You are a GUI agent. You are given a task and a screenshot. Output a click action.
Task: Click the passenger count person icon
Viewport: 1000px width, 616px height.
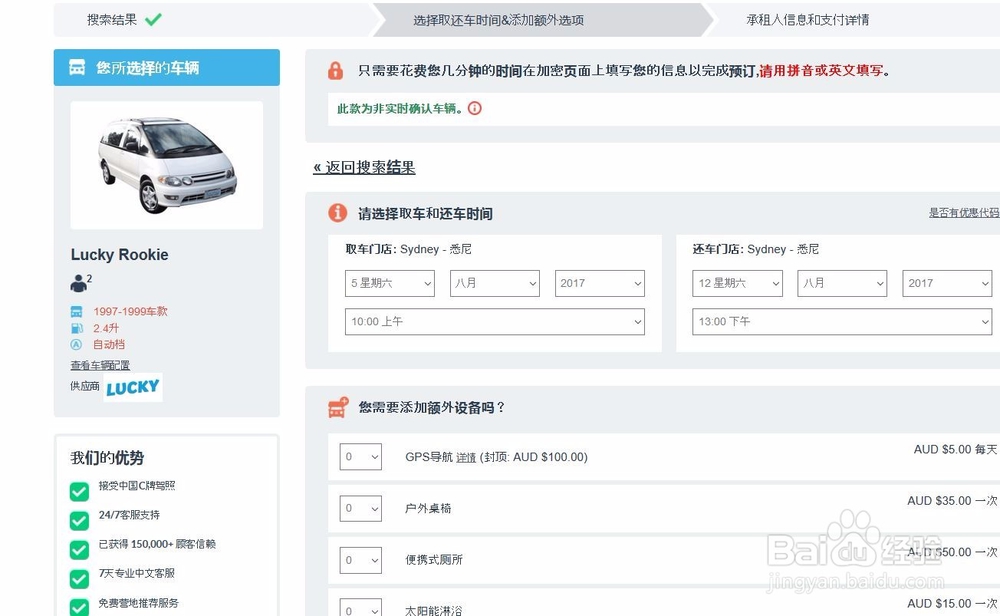78,282
